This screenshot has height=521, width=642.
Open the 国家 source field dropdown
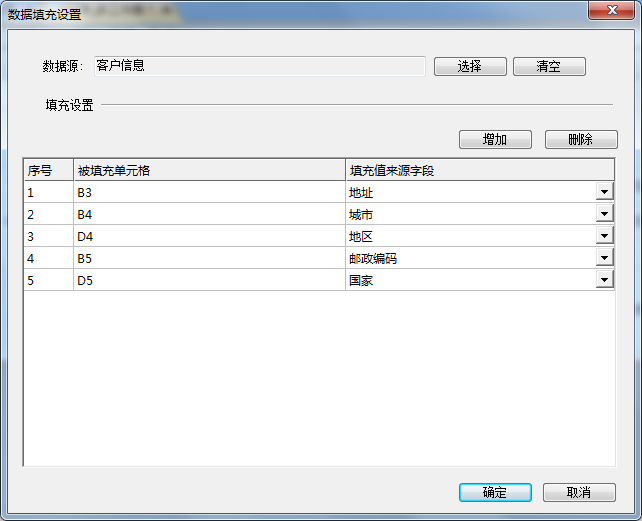[x=604, y=280]
